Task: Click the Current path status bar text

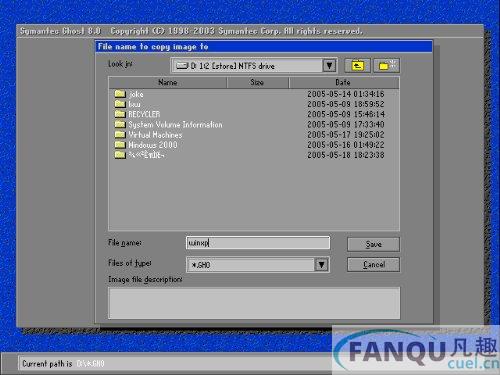Action: [63, 364]
